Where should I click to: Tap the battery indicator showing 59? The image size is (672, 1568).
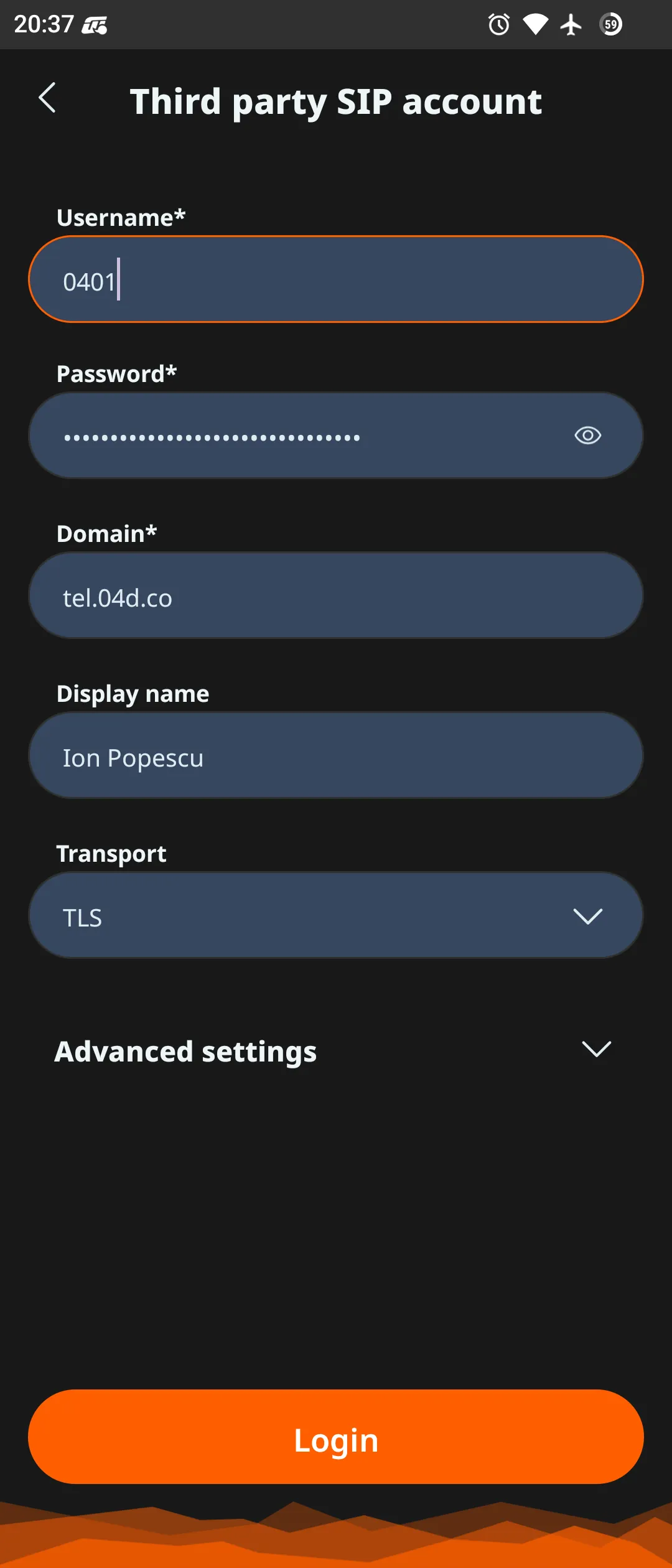(x=611, y=25)
